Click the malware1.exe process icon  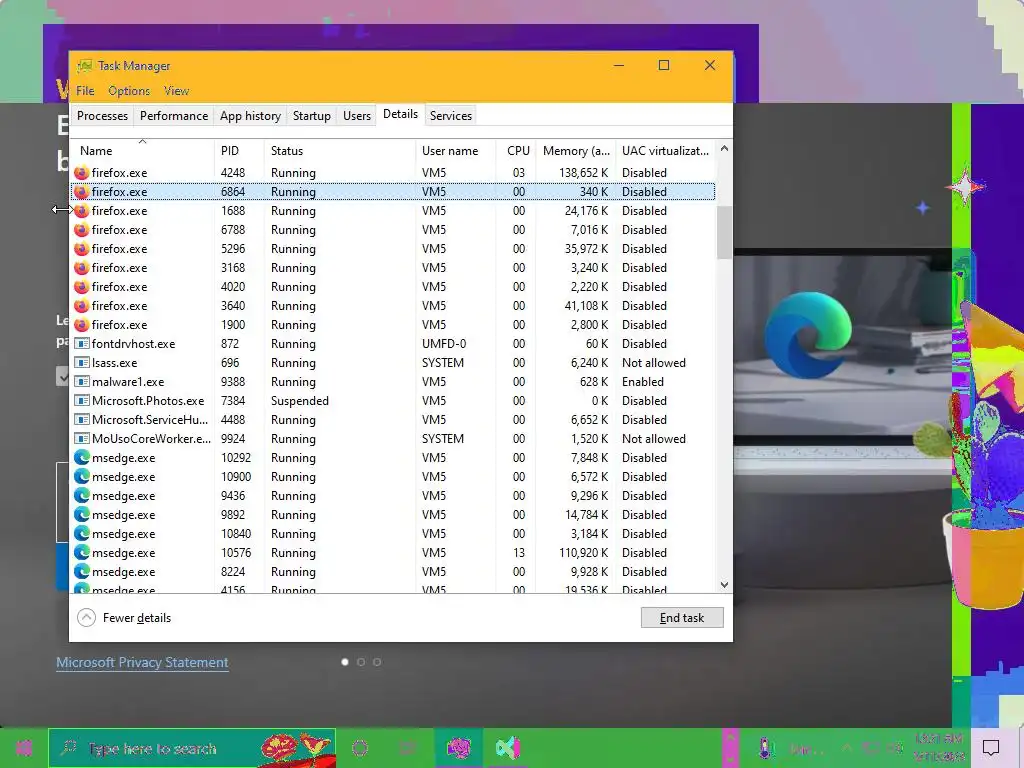[x=82, y=381]
